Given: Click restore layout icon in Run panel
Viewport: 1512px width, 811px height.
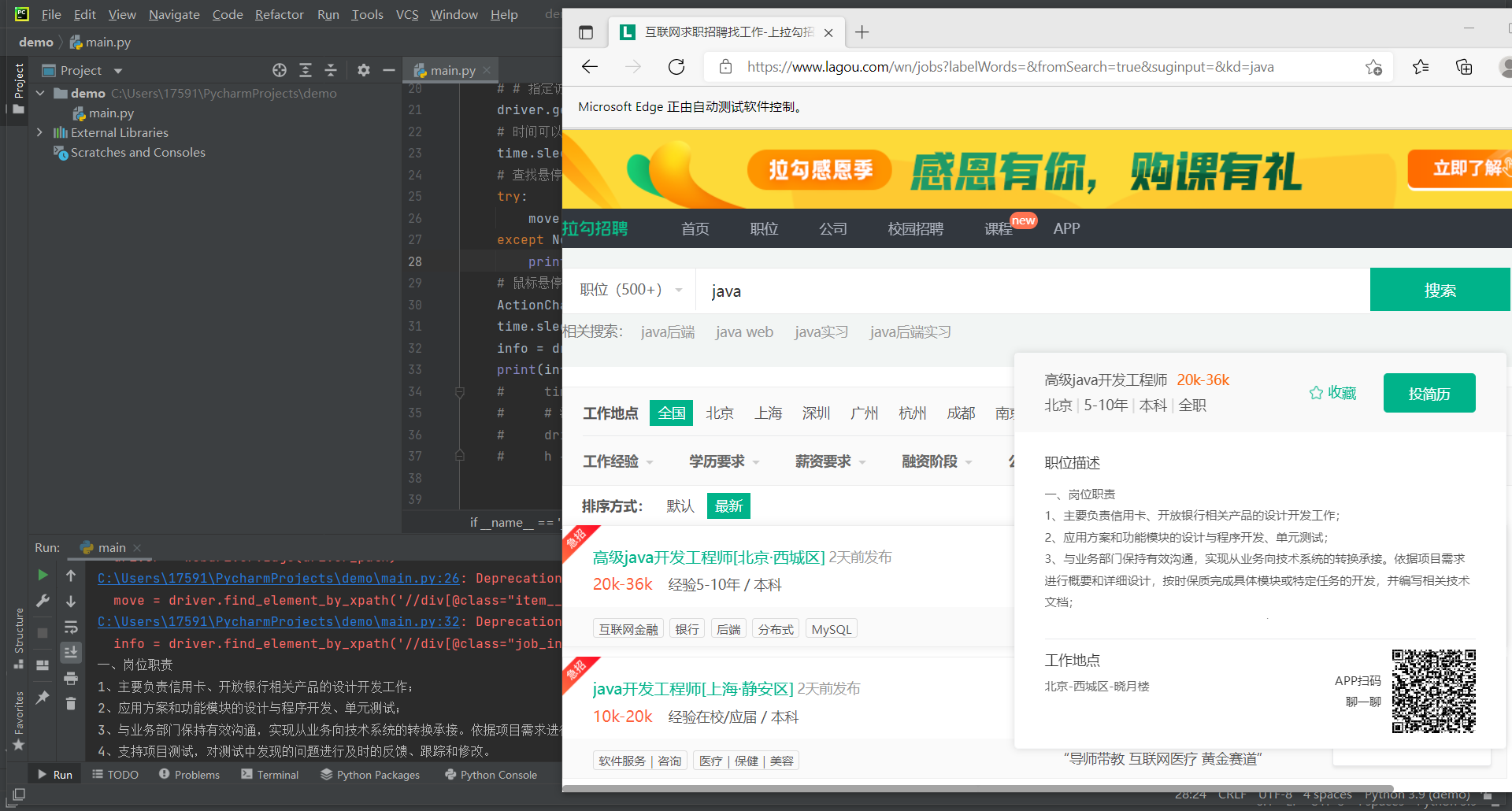Looking at the screenshot, I should (x=43, y=665).
